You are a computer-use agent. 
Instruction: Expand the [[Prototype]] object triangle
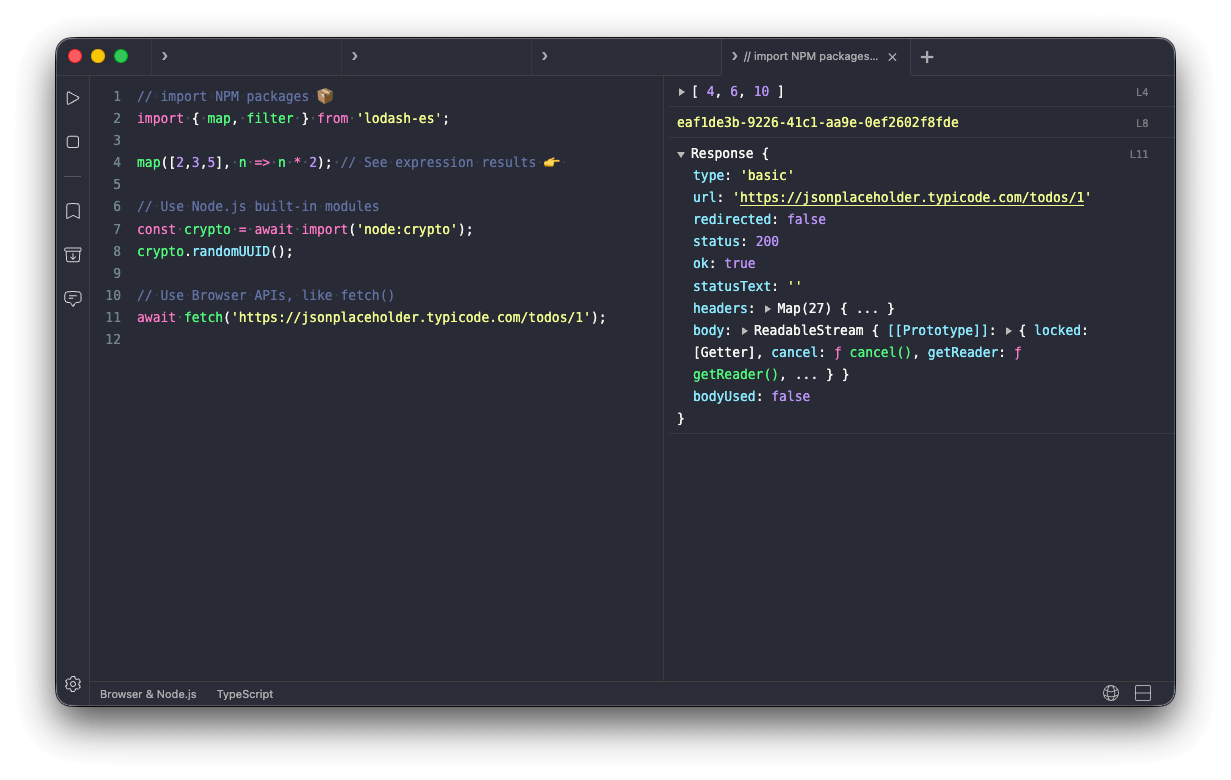pyautogui.click(x=1009, y=330)
